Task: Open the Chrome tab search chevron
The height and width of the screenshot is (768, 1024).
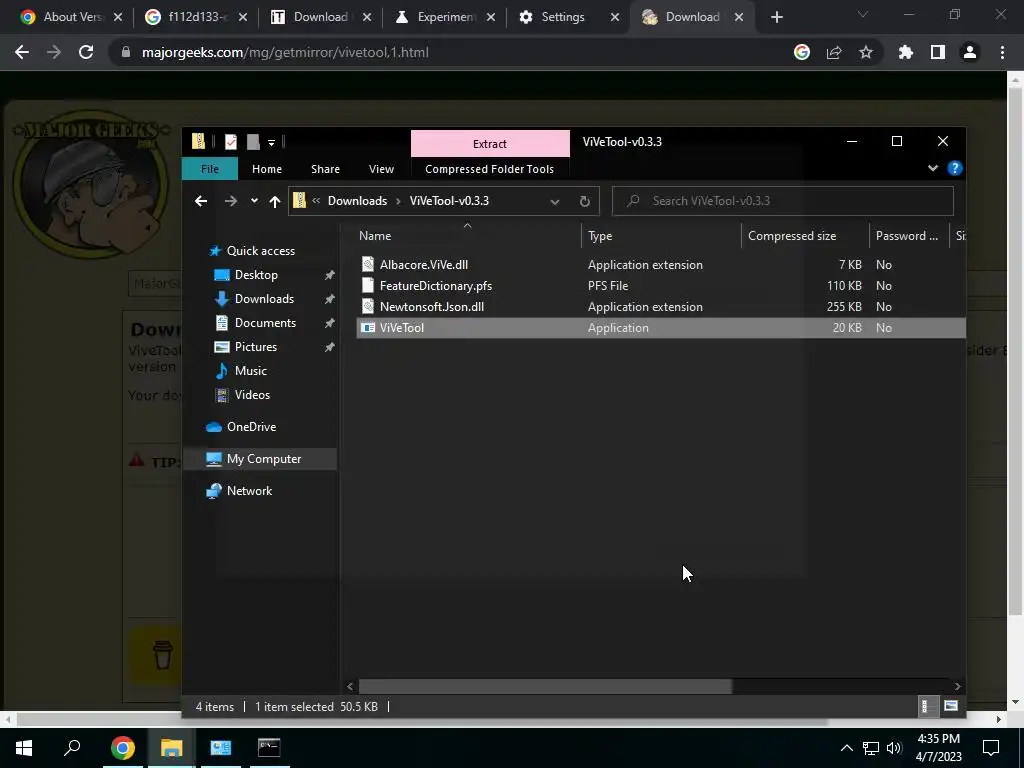Action: point(862,14)
